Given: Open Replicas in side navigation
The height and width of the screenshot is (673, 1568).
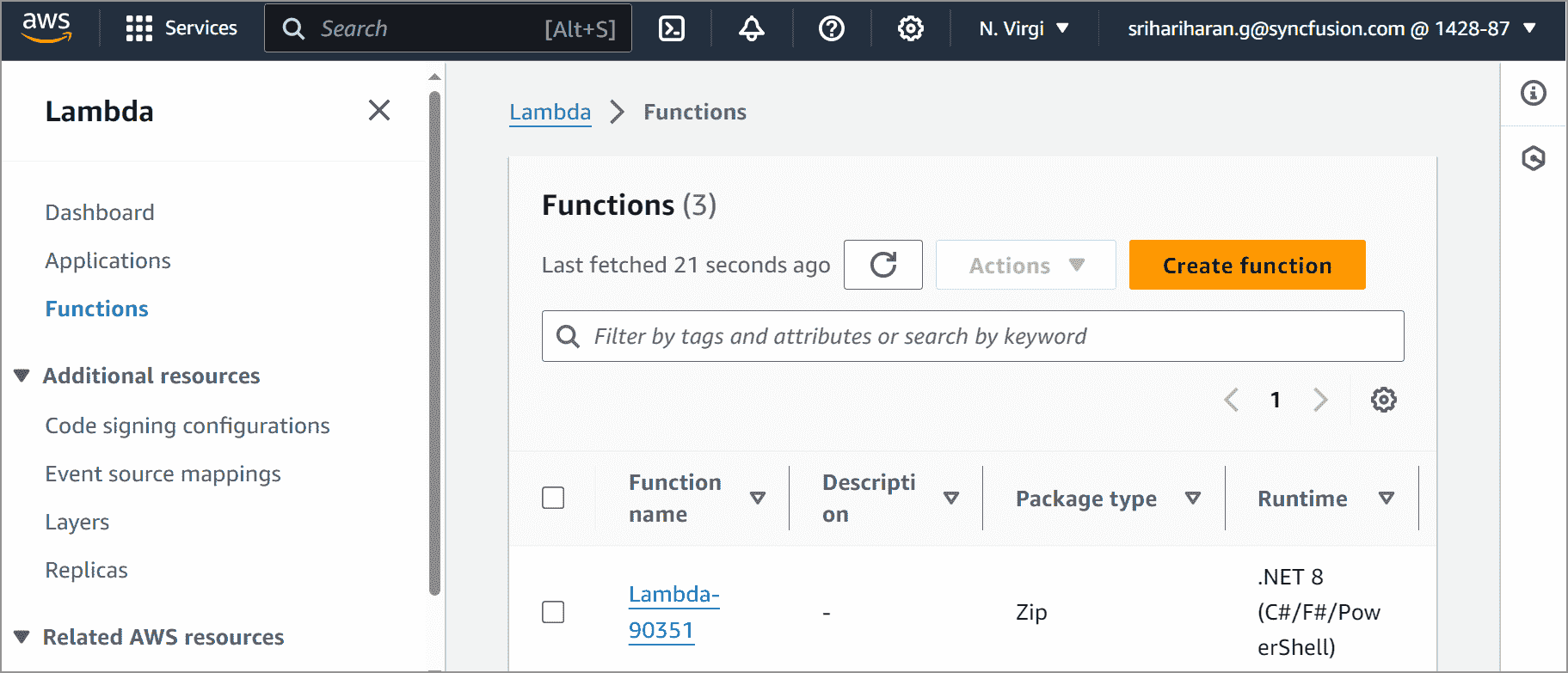Looking at the screenshot, I should click(87, 570).
